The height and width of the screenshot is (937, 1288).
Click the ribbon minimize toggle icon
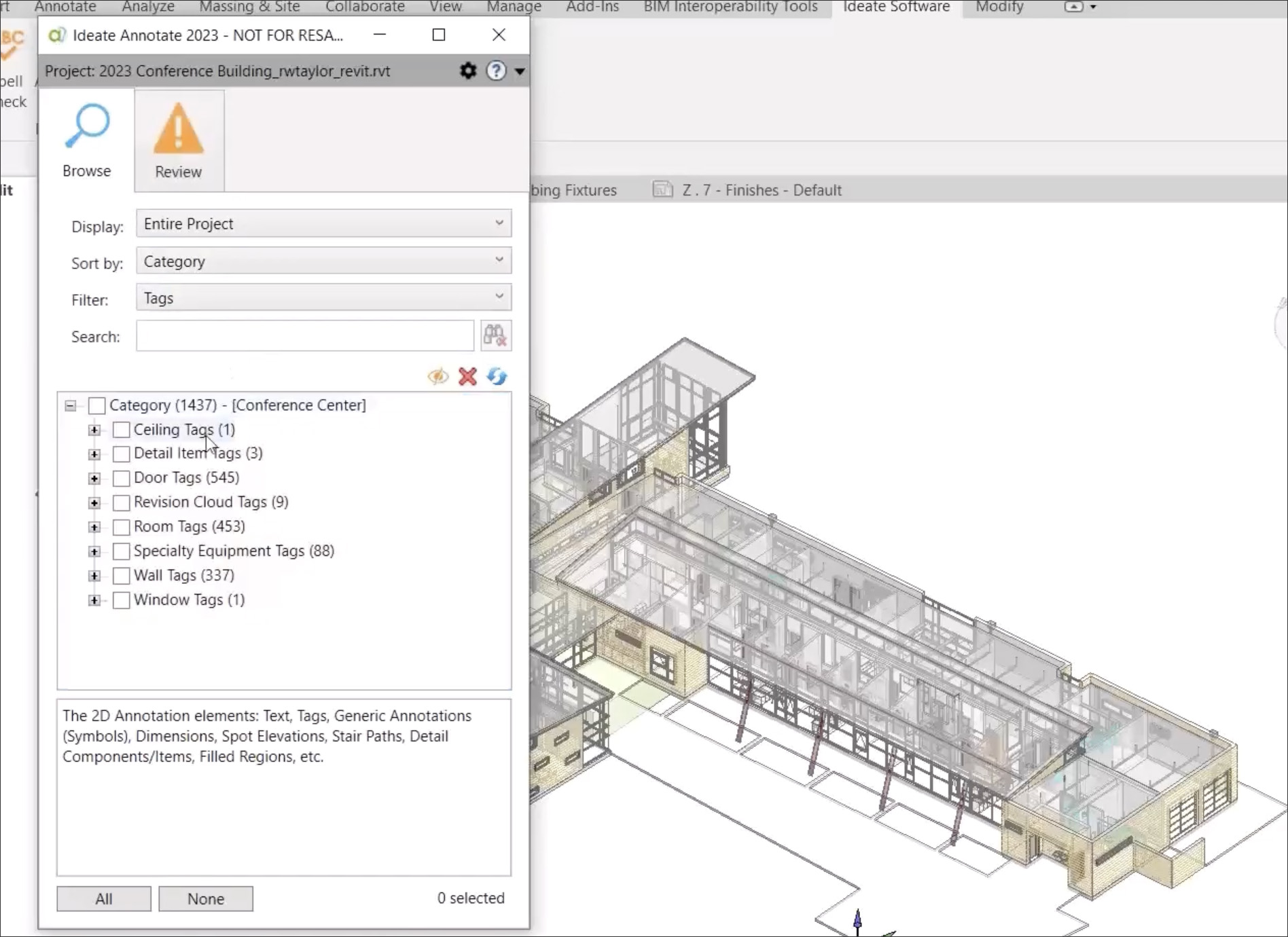click(x=1073, y=7)
